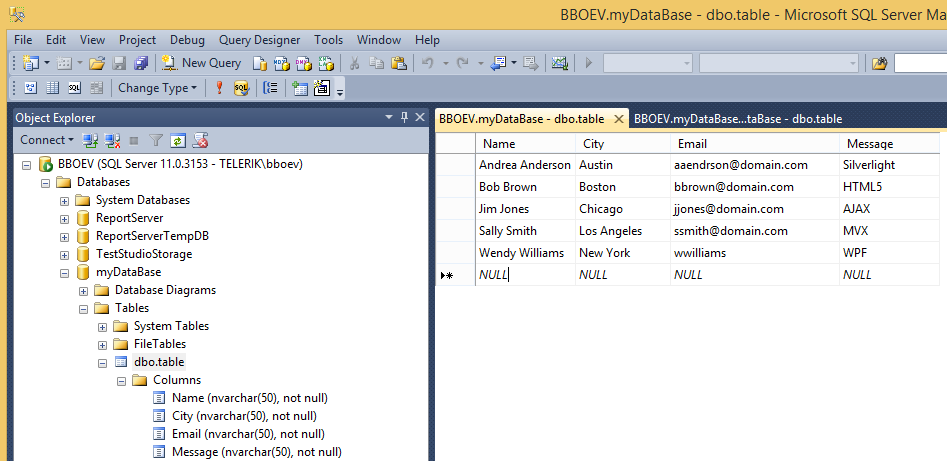Close the active dbo.table tab
Screen dimensions: 947x461
[x=618, y=119]
